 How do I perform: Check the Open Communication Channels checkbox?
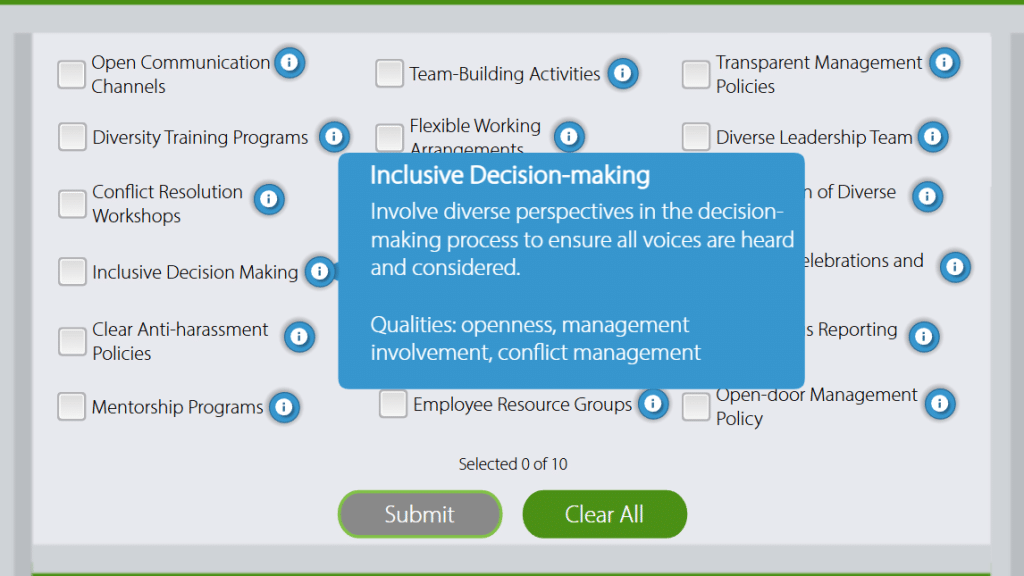(71, 74)
